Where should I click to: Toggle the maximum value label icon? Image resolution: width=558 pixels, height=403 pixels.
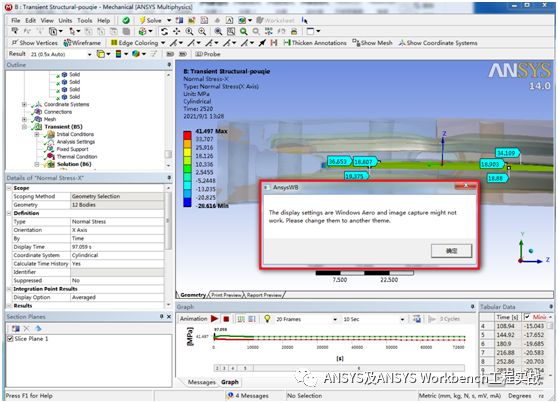pos(170,54)
